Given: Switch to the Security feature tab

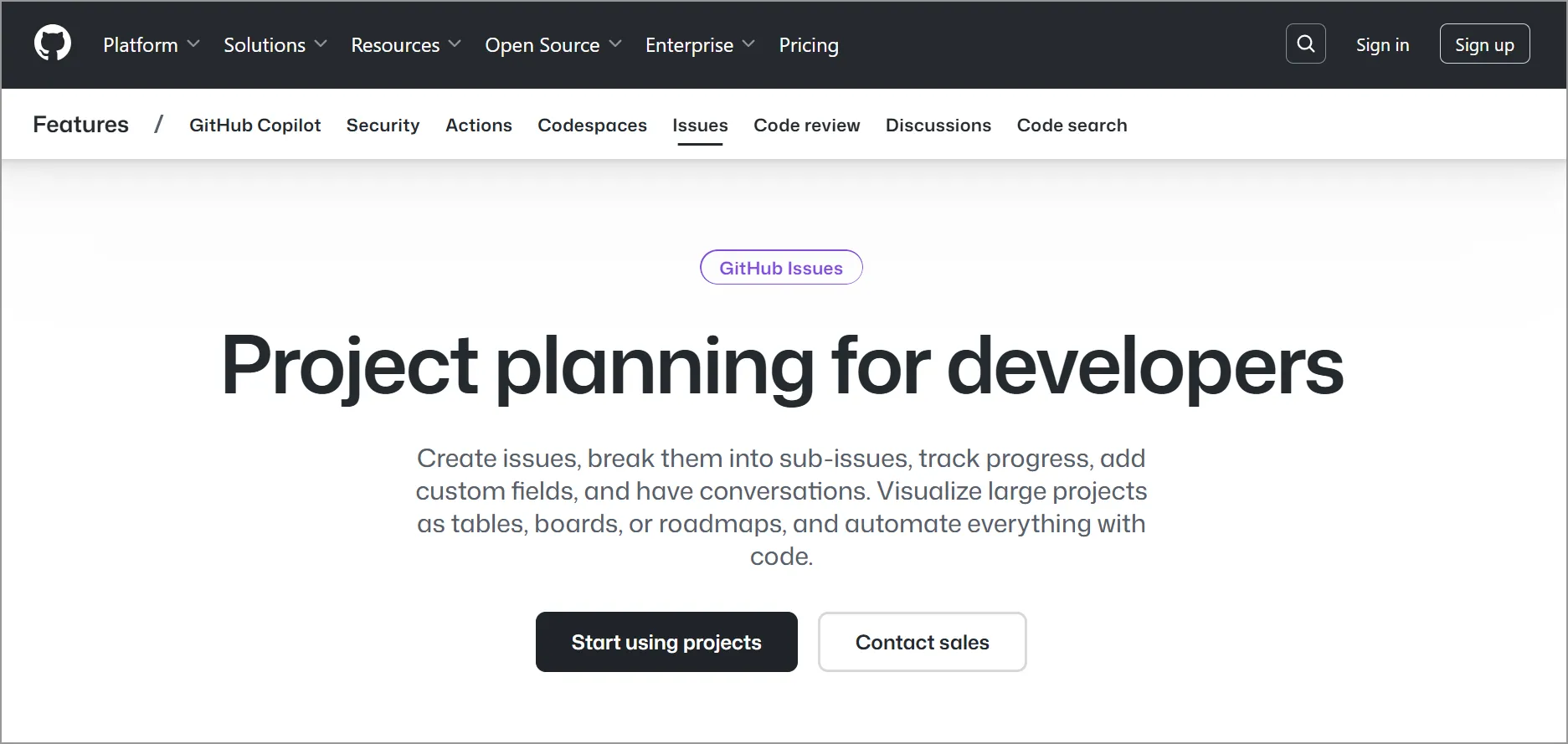Looking at the screenshot, I should [x=383, y=125].
